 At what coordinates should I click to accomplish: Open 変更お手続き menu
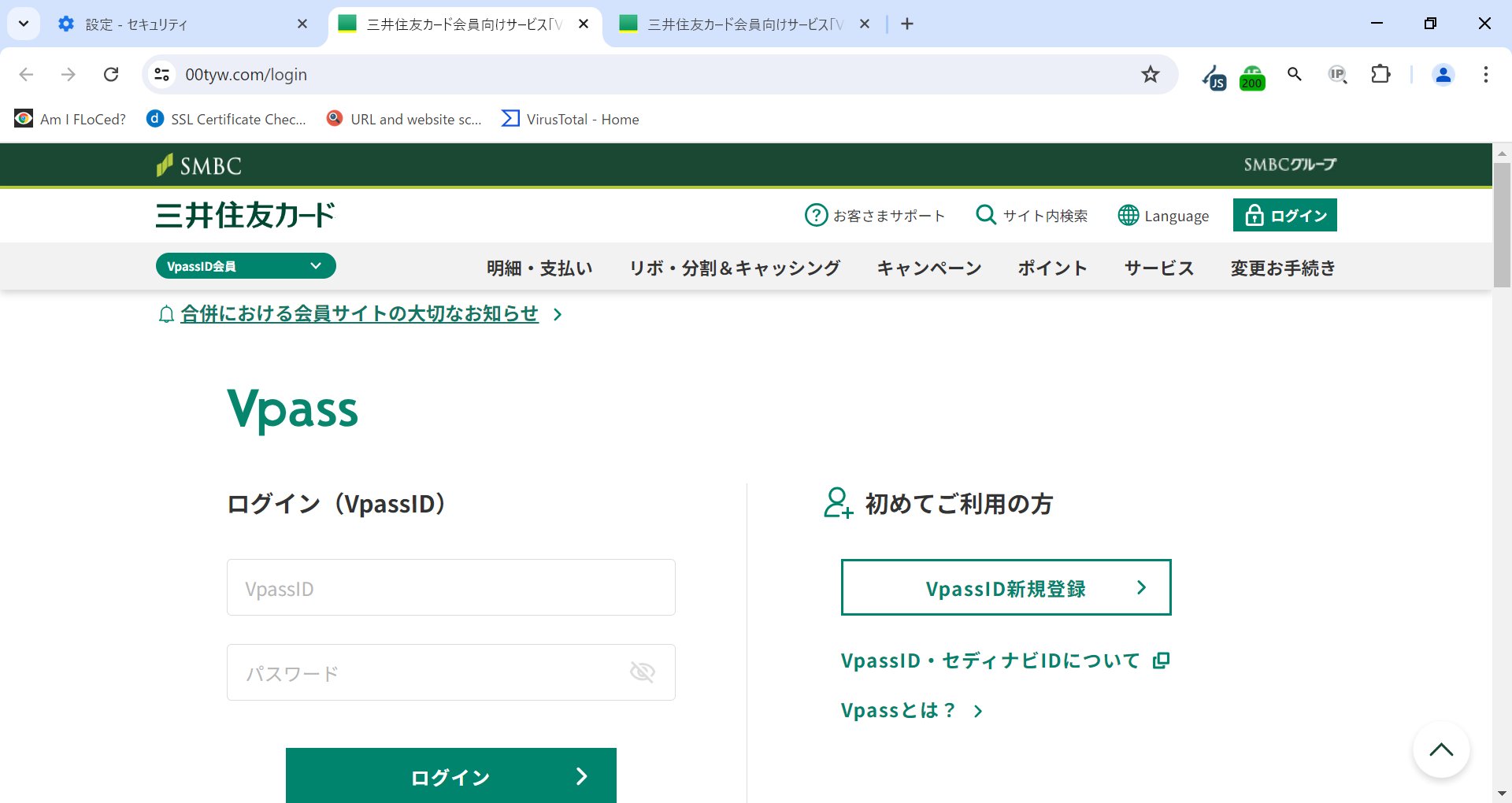click(1284, 268)
